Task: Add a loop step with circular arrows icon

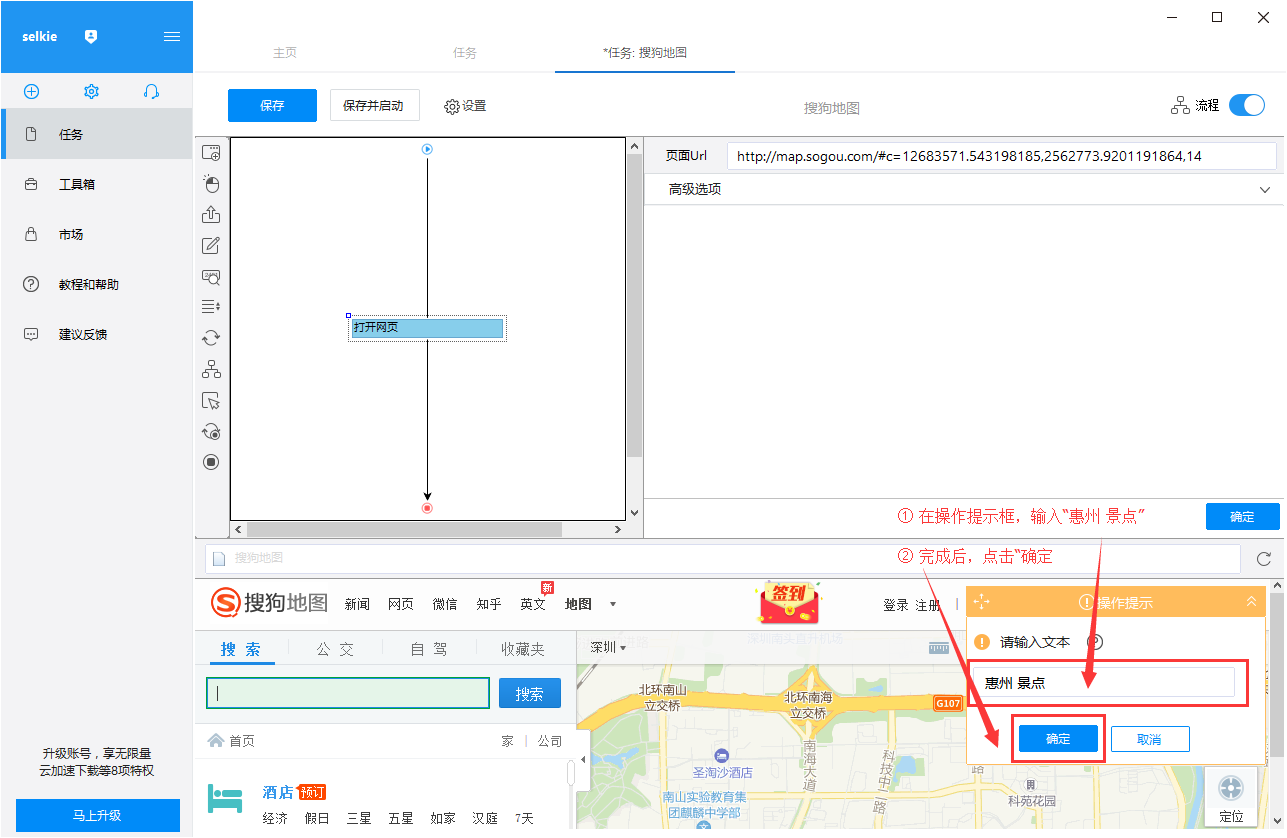Action: click(211, 338)
